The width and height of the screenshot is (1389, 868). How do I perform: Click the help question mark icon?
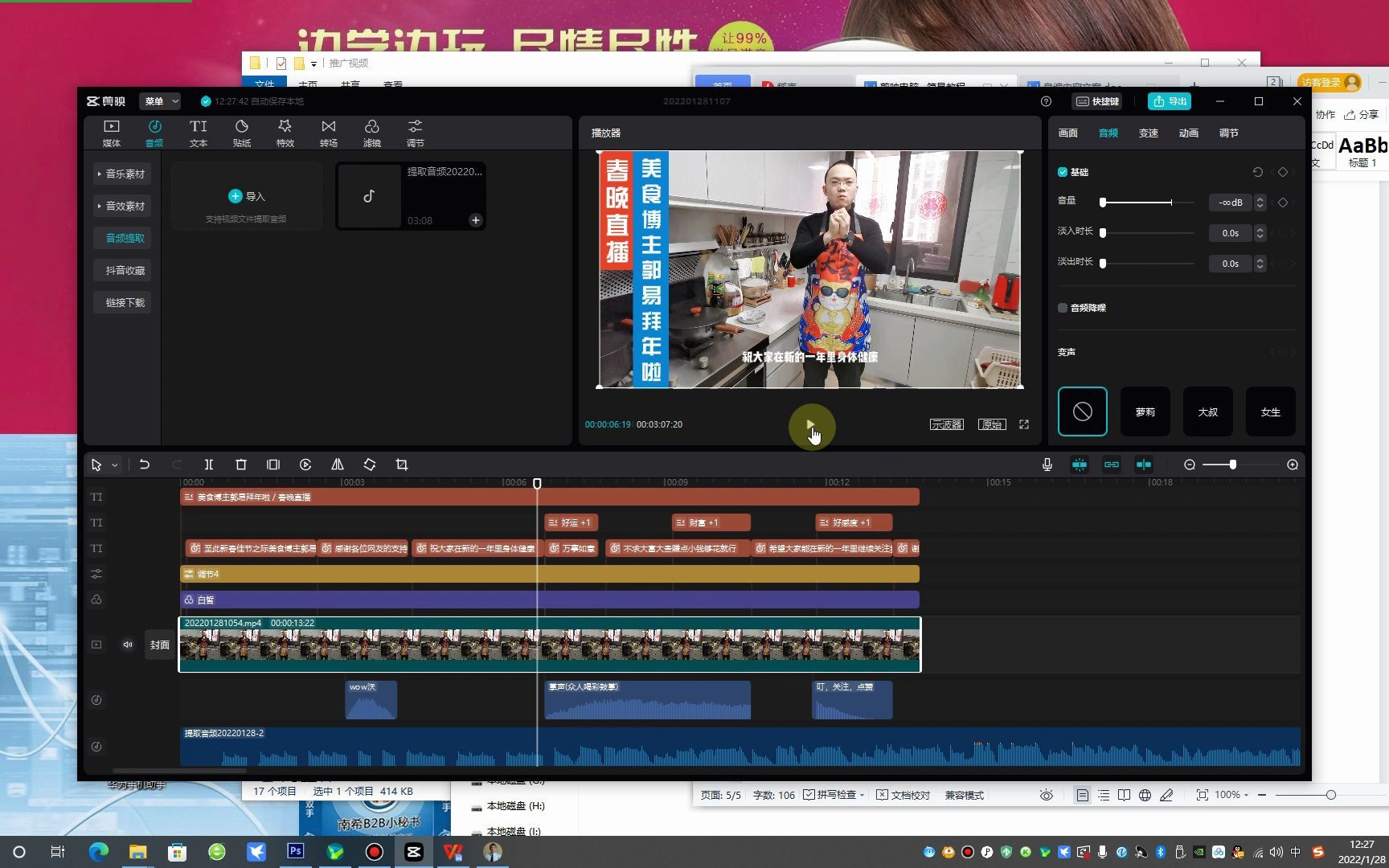(x=1046, y=101)
